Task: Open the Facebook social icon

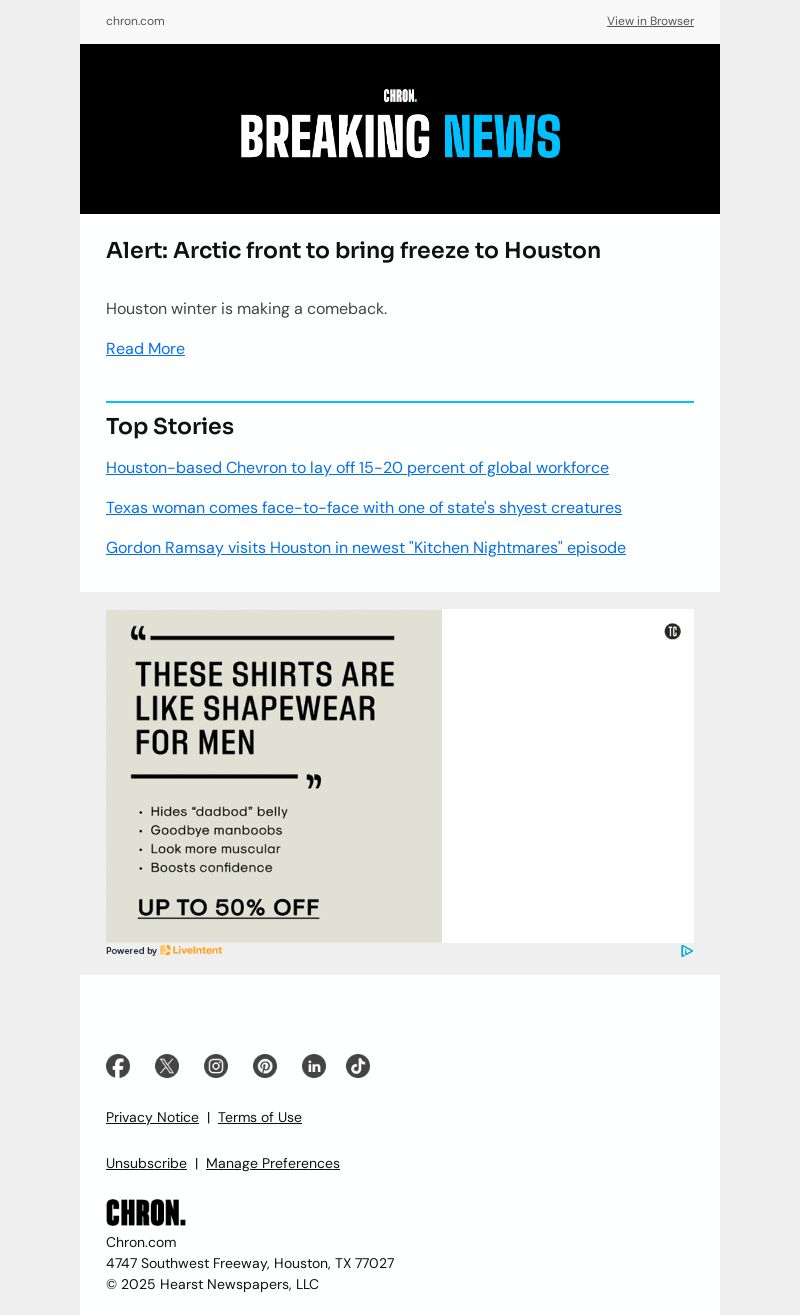Action: 118,1066
